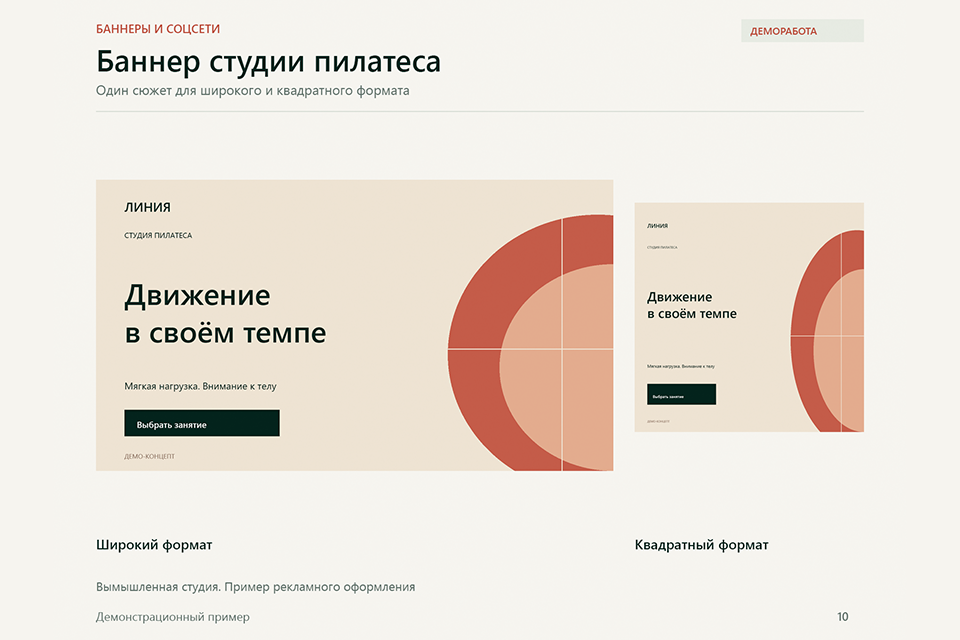Screen dimensions: 960x640
Task: Click the 'Выбрать занятие' button in square banner
Action: click(681, 394)
